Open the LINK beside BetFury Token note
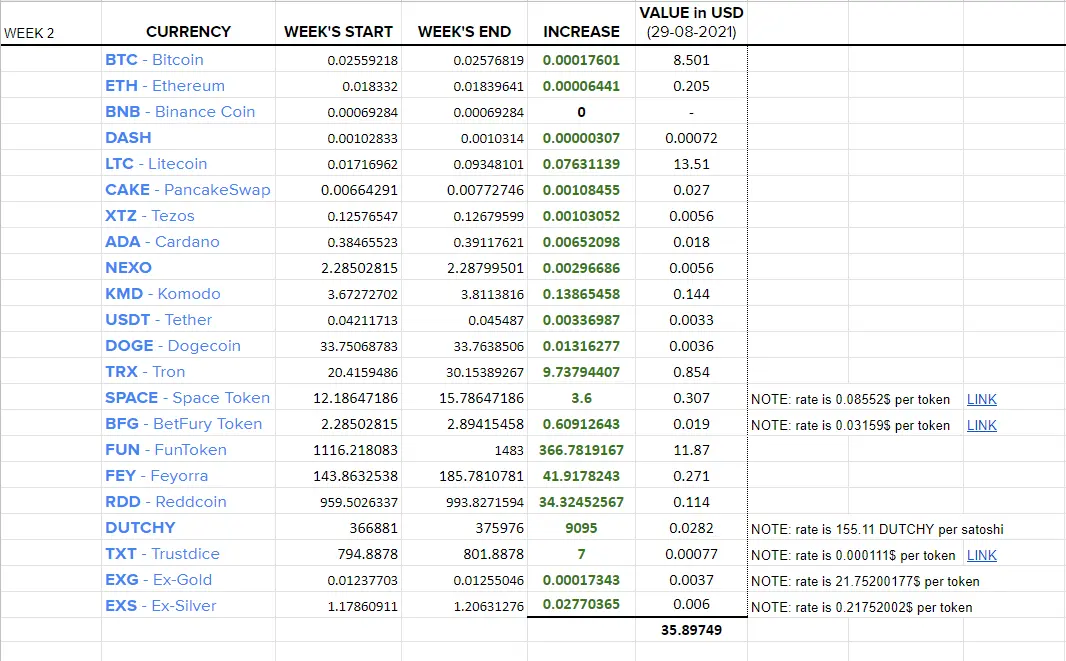Image resolution: width=1066 pixels, height=661 pixels. coord(981,425)
